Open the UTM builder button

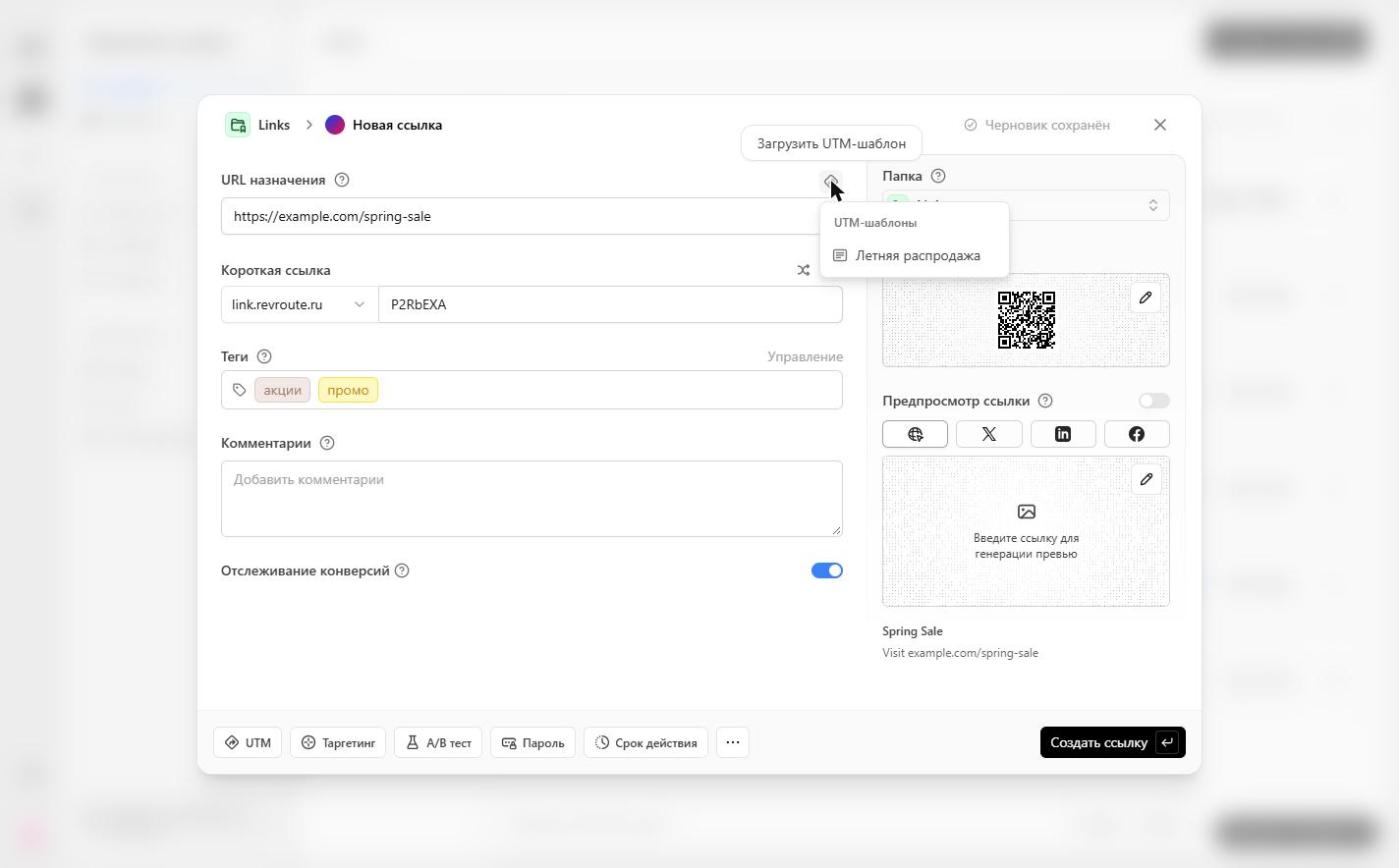pyautogui.click(x=248, y=743)
